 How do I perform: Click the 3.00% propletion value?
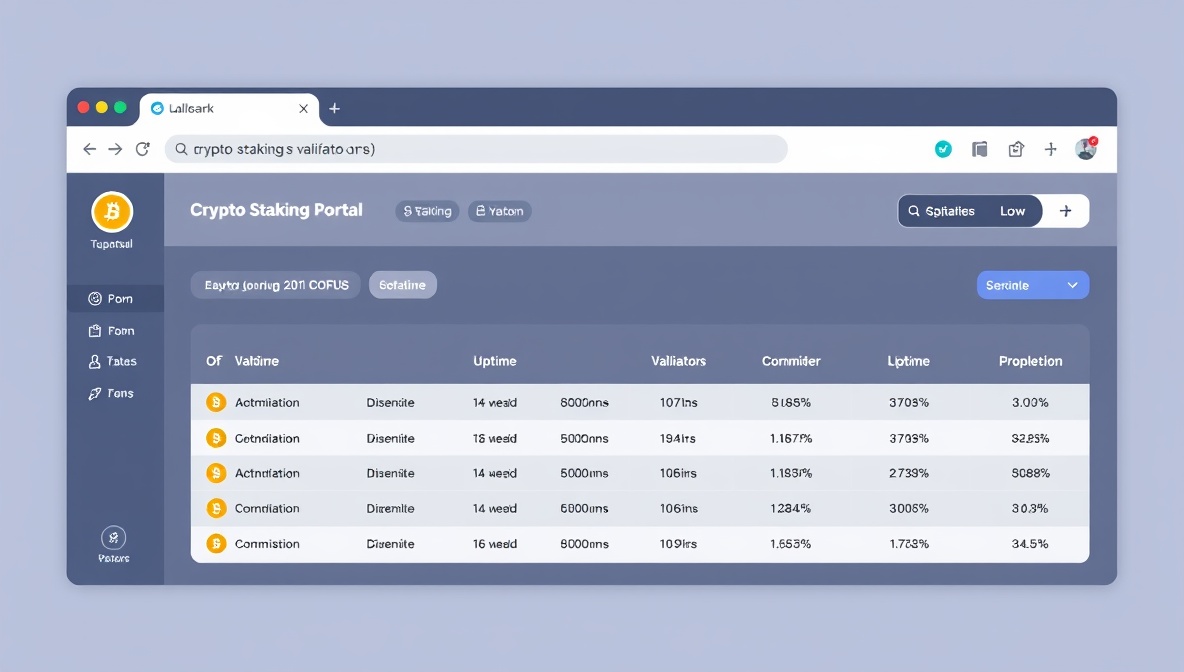coord(1030,402)
